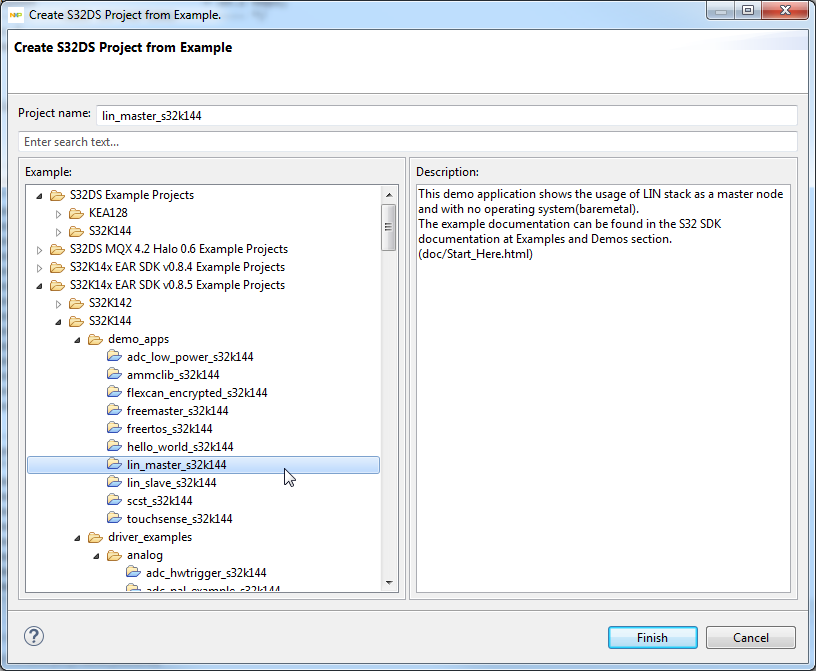
Task: Click the Enter search text field
Action: coord(407,142)
